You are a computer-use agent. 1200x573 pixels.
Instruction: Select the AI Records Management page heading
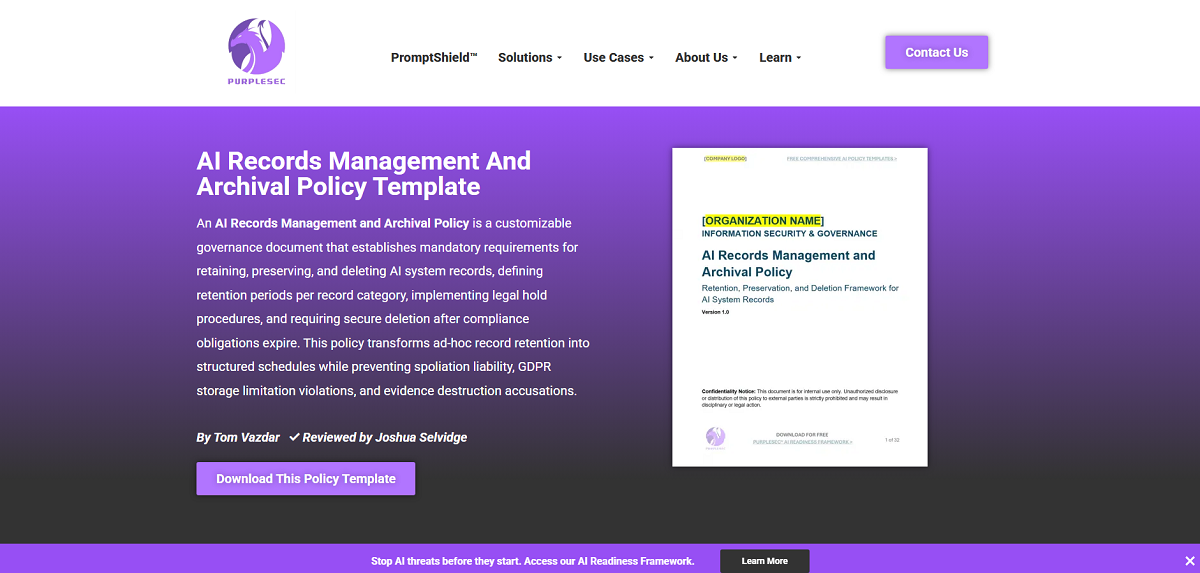pos(364,173)
